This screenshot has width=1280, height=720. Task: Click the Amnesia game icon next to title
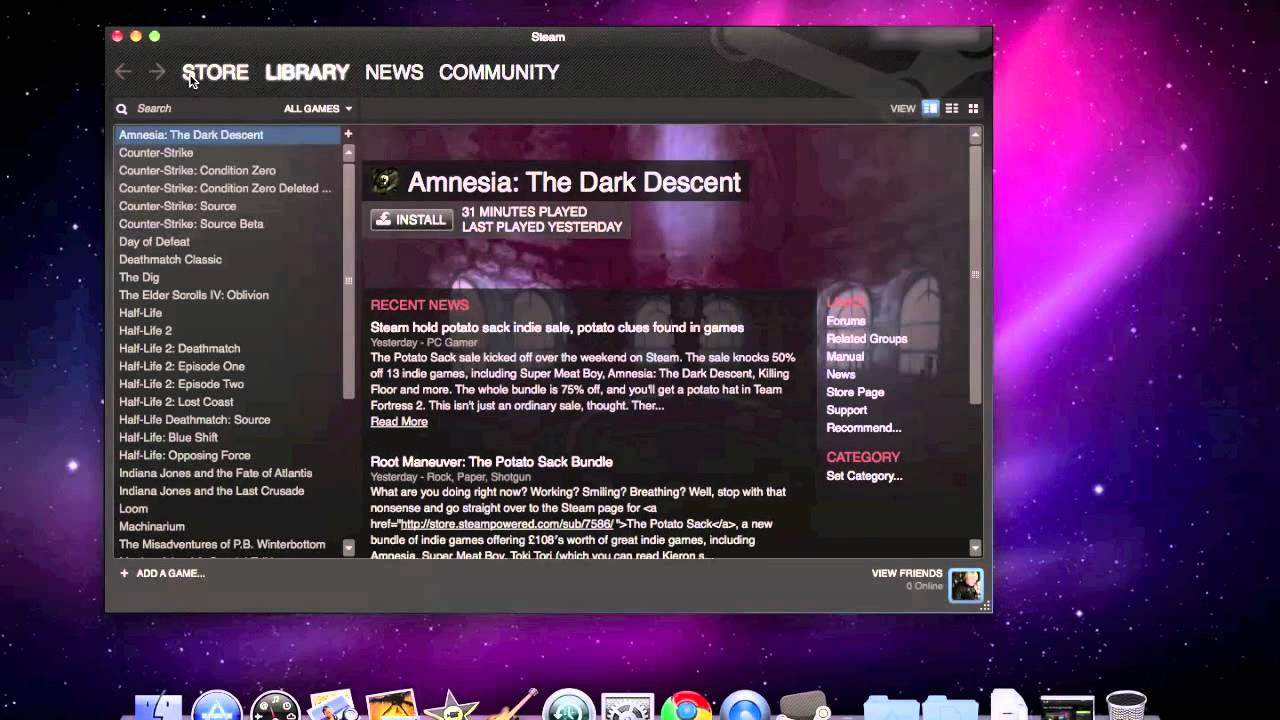click(x=385, y=181)
